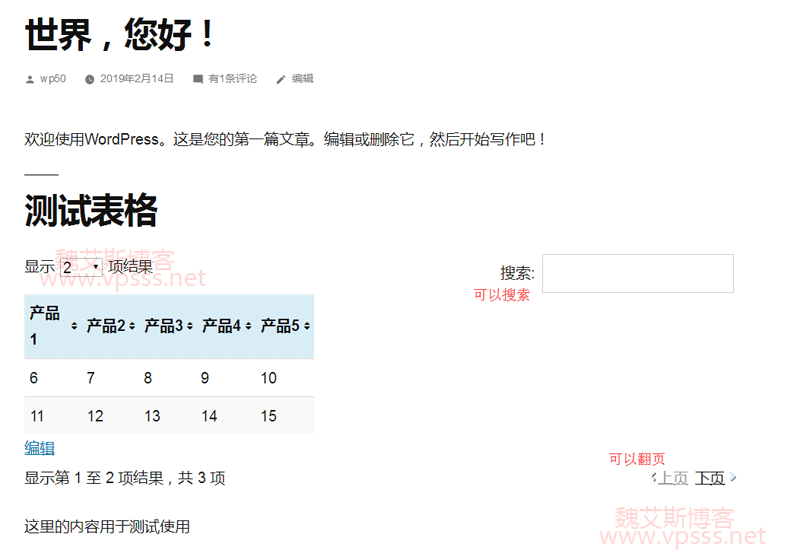This screenshot has width=800, height=550.
Task: Click the 产品4 column header text
Action: 221,326
